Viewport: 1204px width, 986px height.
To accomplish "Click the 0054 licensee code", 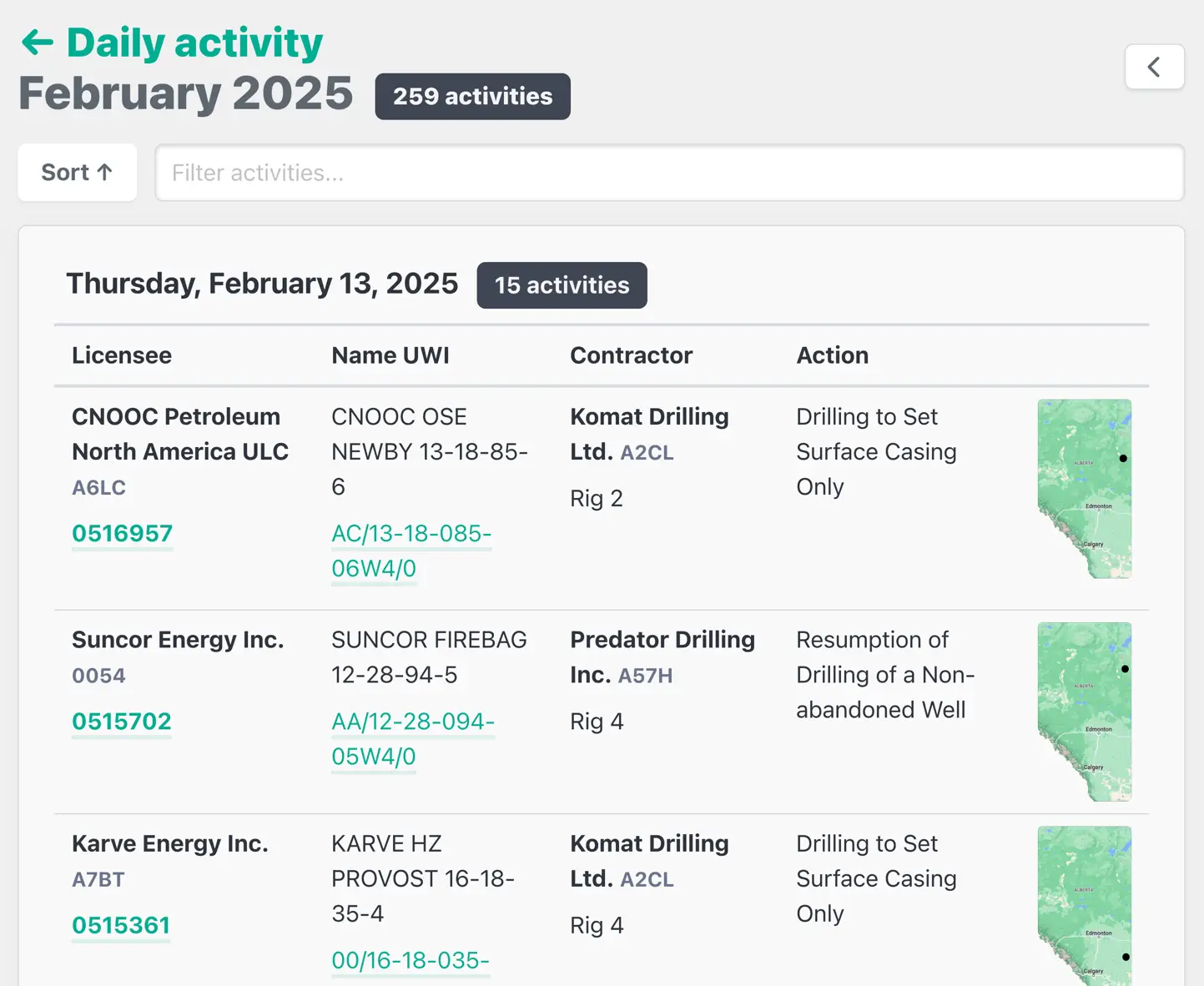I will [98, 676].
